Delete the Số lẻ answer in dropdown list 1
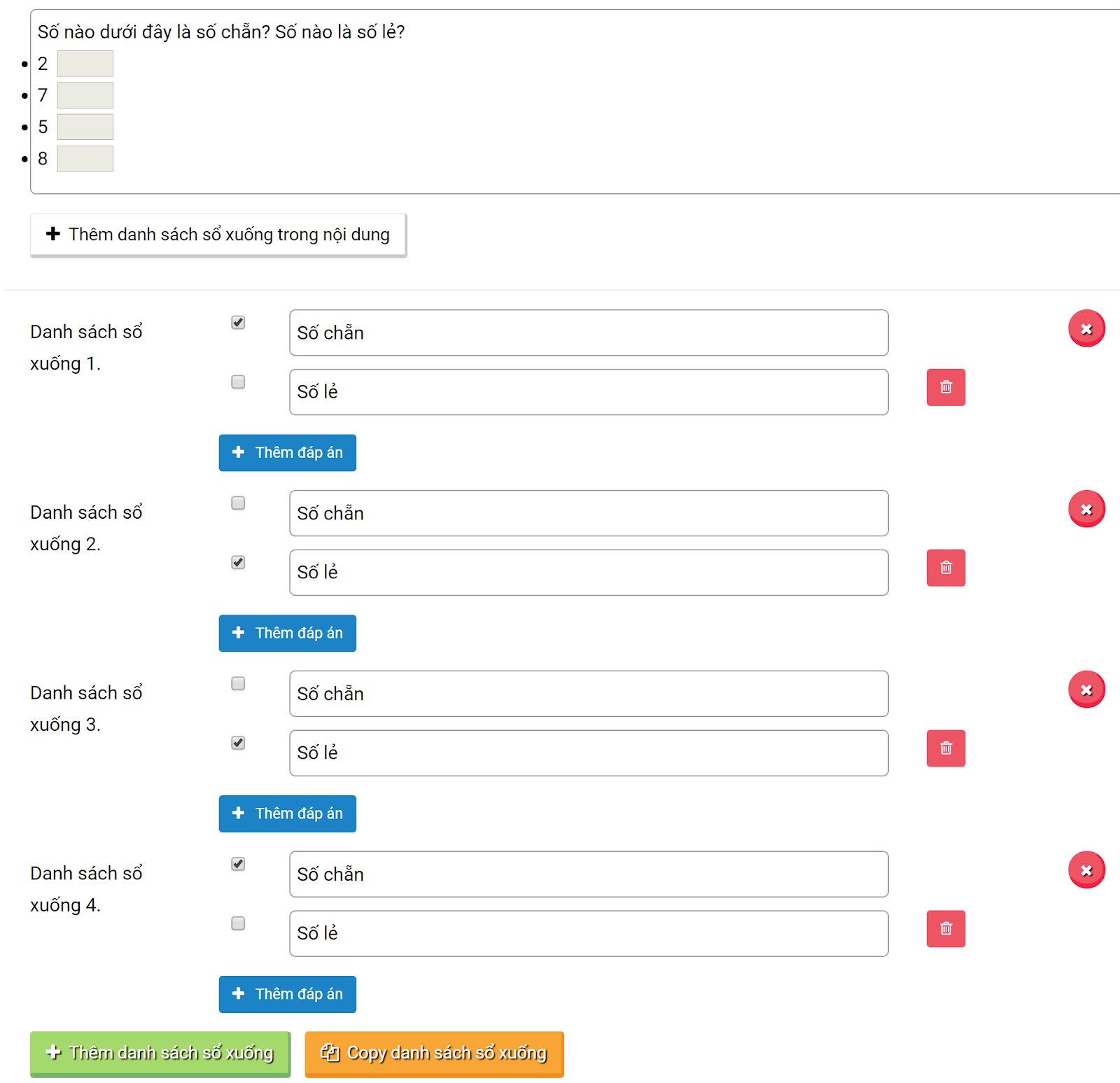Screen dimensions: 1120x1083 [x=946, y=387]
